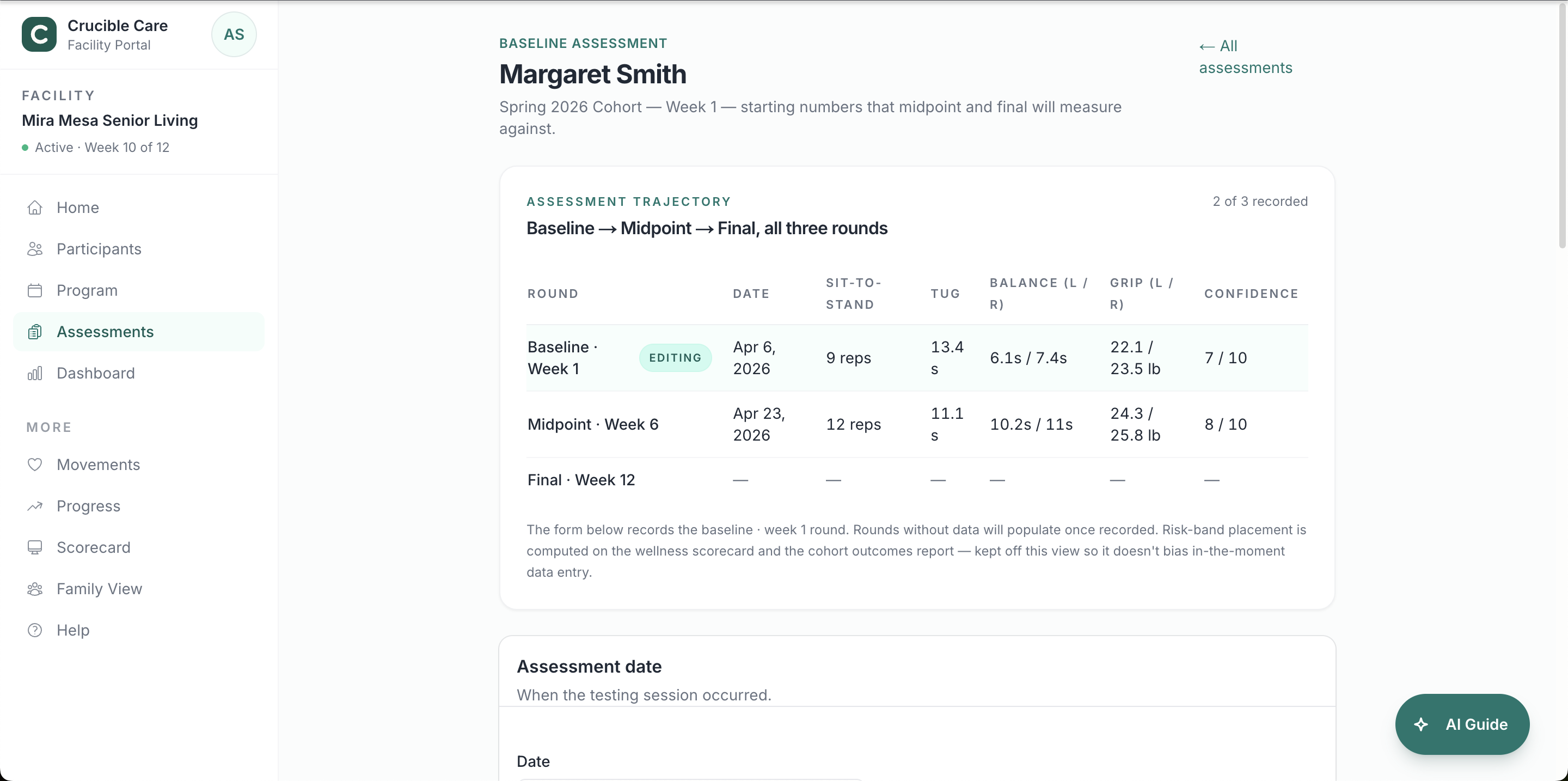Click the Dashboard bar chart icon
Screen dimensions: 1568x781
[x=35, y=373]
